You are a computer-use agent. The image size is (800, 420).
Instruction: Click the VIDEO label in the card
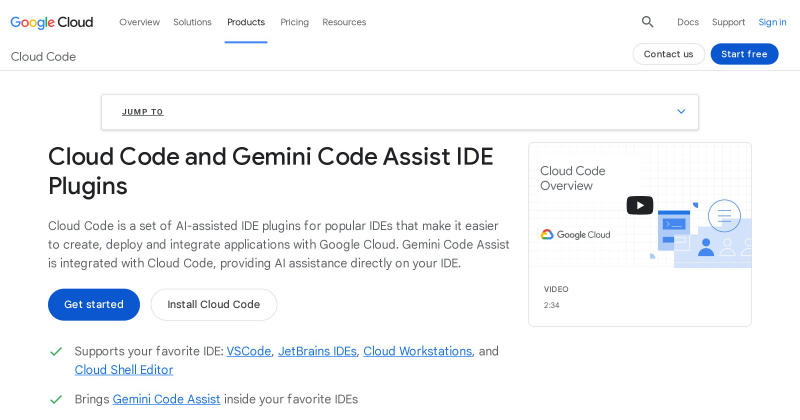click(556, 289)
